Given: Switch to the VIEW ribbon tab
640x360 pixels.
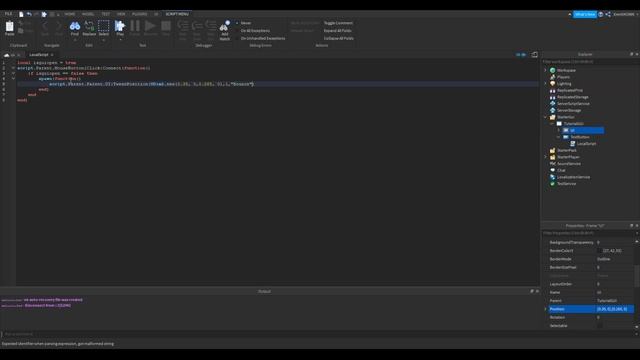Looking at the screenshot, I should pyautogui.click(x=121, y=14).
